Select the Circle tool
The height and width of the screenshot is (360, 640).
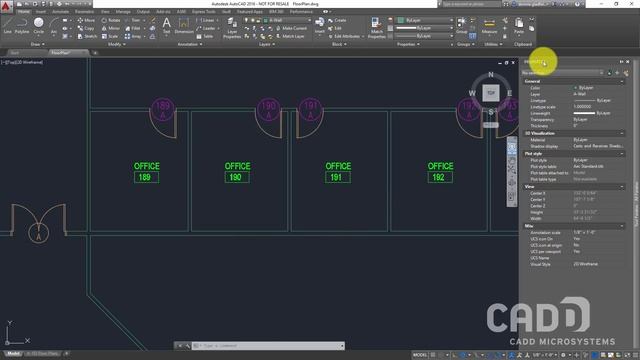[38, 25]
